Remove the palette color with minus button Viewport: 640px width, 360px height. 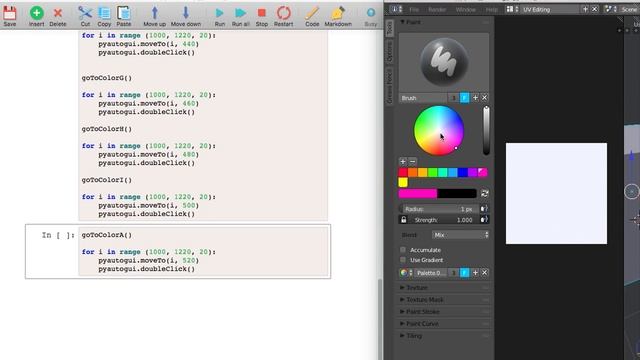[x=413, y=162]
